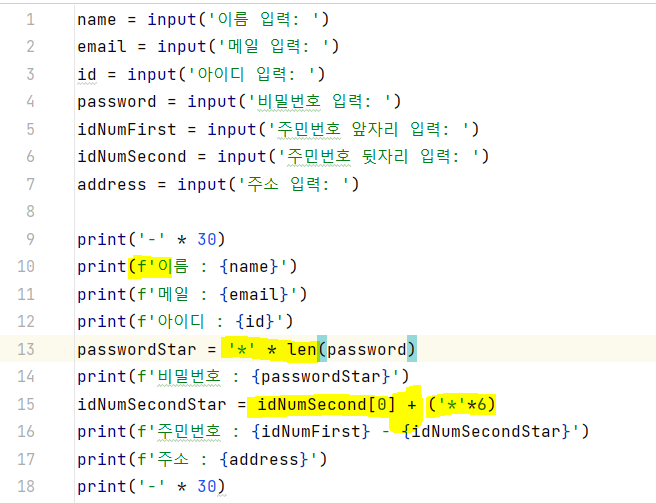Click the number 30 on line 18
The height and width of the screenshot is (503, 656).
207,486
